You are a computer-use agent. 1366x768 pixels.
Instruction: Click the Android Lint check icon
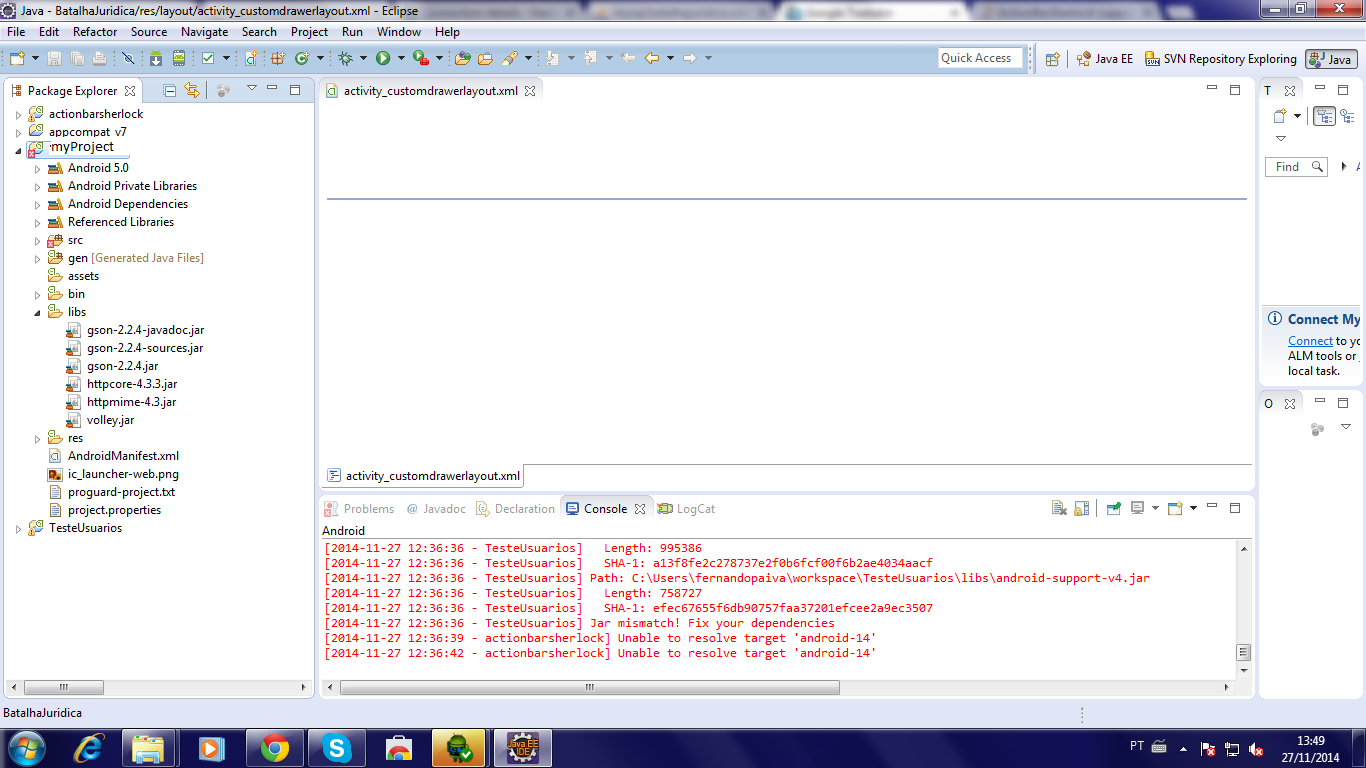(208, 58)
